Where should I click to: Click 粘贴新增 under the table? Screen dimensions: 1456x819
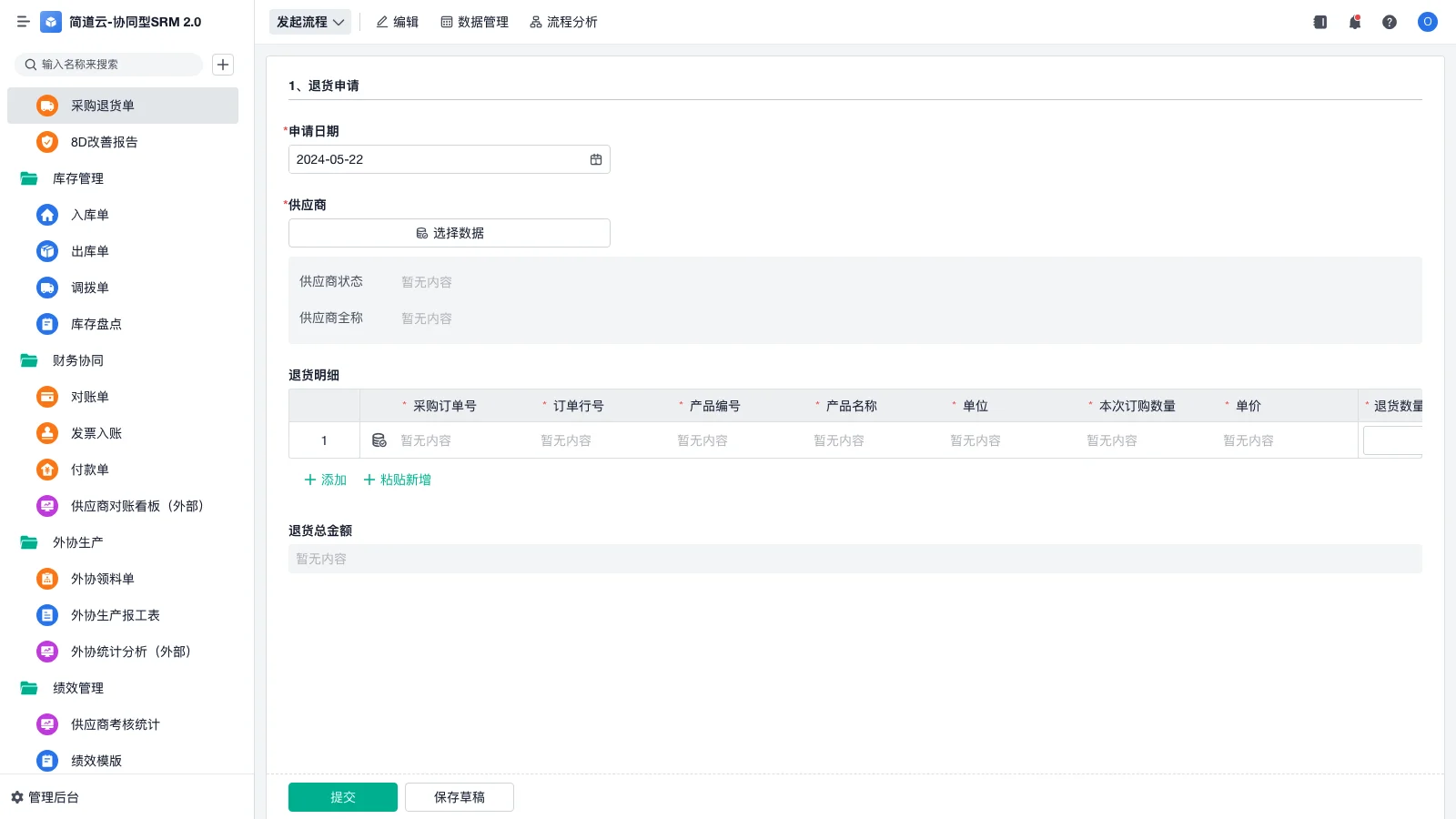coord(397,480)
